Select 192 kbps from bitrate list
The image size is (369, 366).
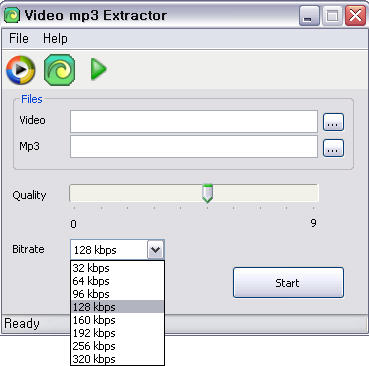tap(117, 333)
